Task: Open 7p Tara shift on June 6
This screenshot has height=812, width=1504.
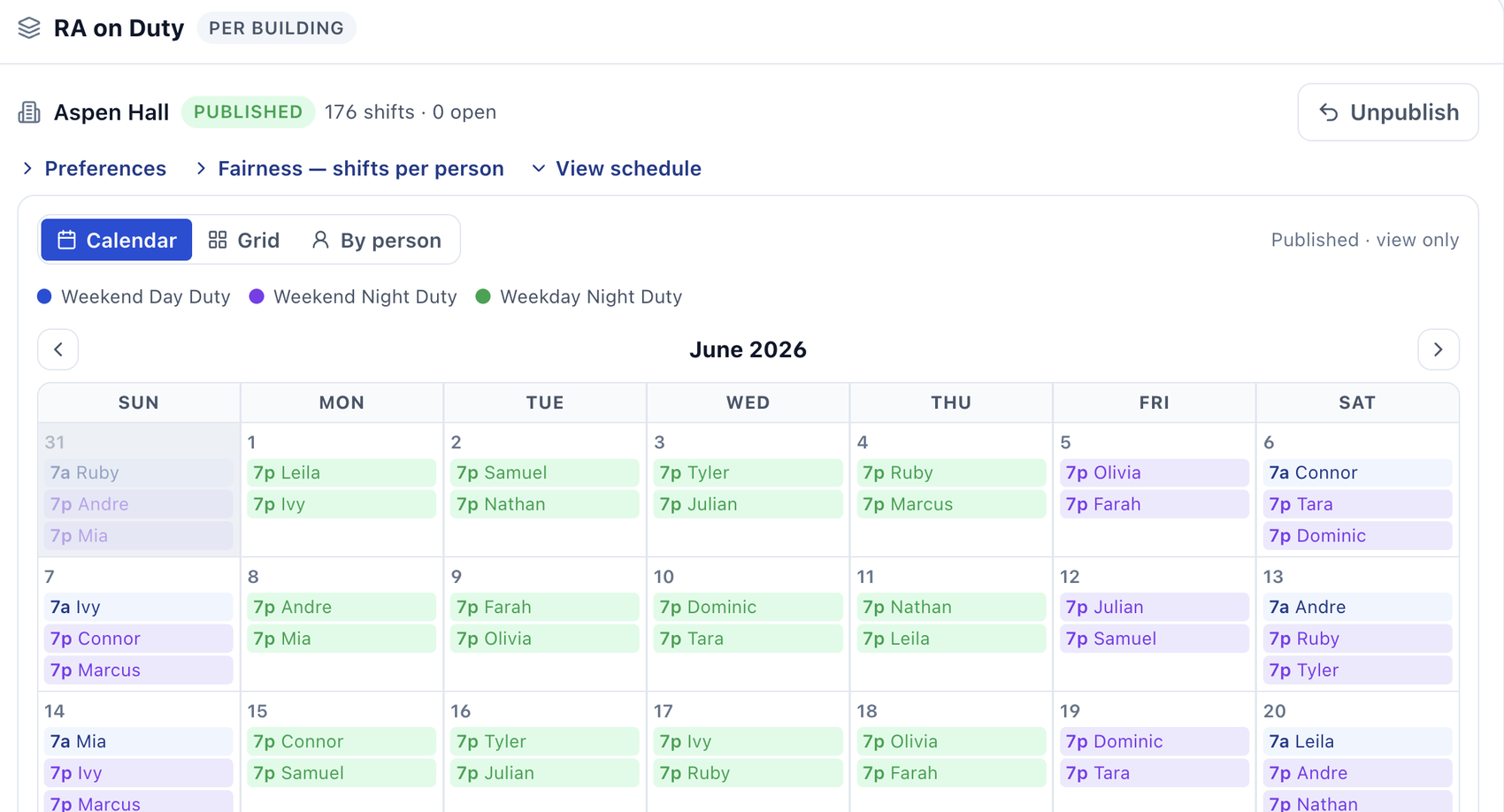Action: click(x=1357, y=504)
